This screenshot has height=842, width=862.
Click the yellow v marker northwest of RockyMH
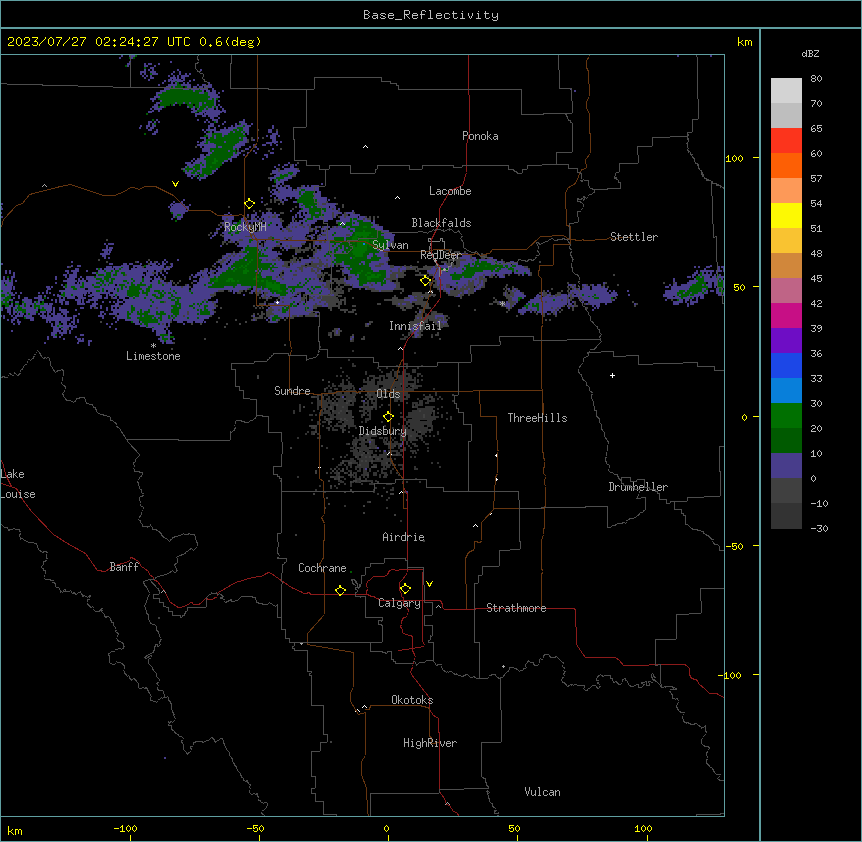[175, 184]
